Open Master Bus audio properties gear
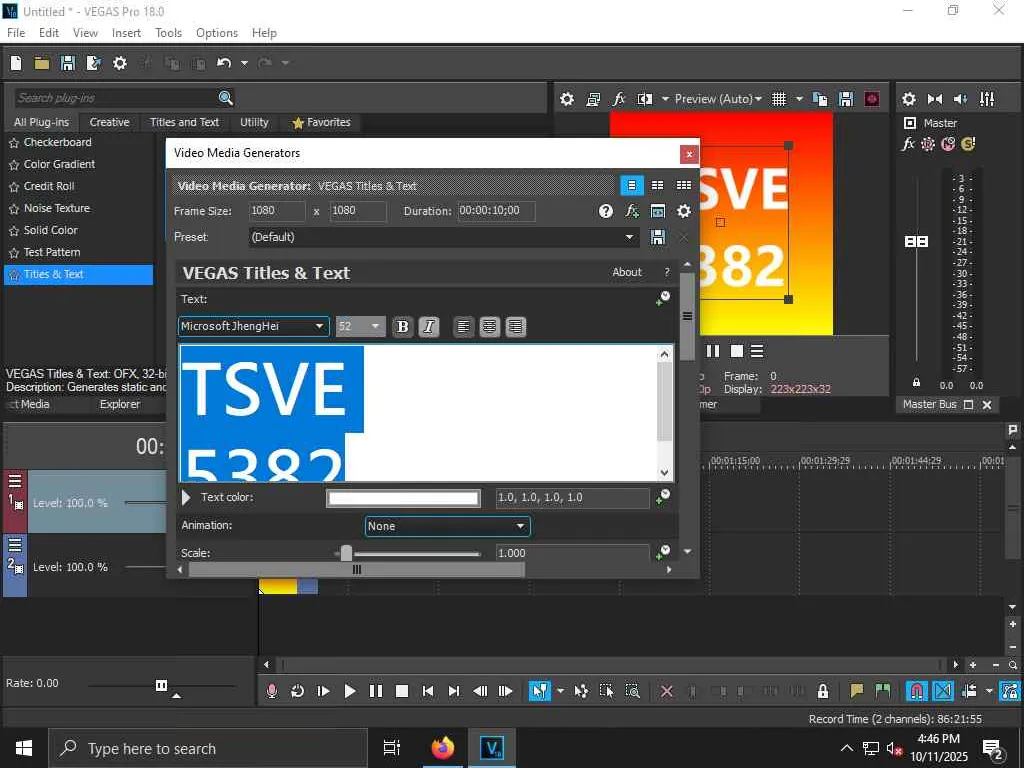Viewport: 1024px width, 768px height. point(908,99)
